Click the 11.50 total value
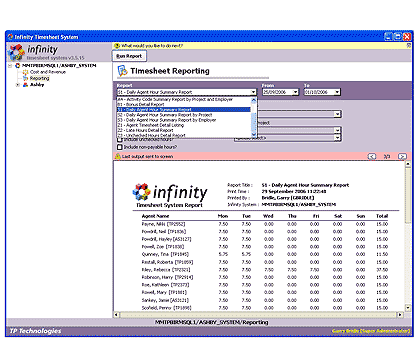420x363 pixels. 382,254
